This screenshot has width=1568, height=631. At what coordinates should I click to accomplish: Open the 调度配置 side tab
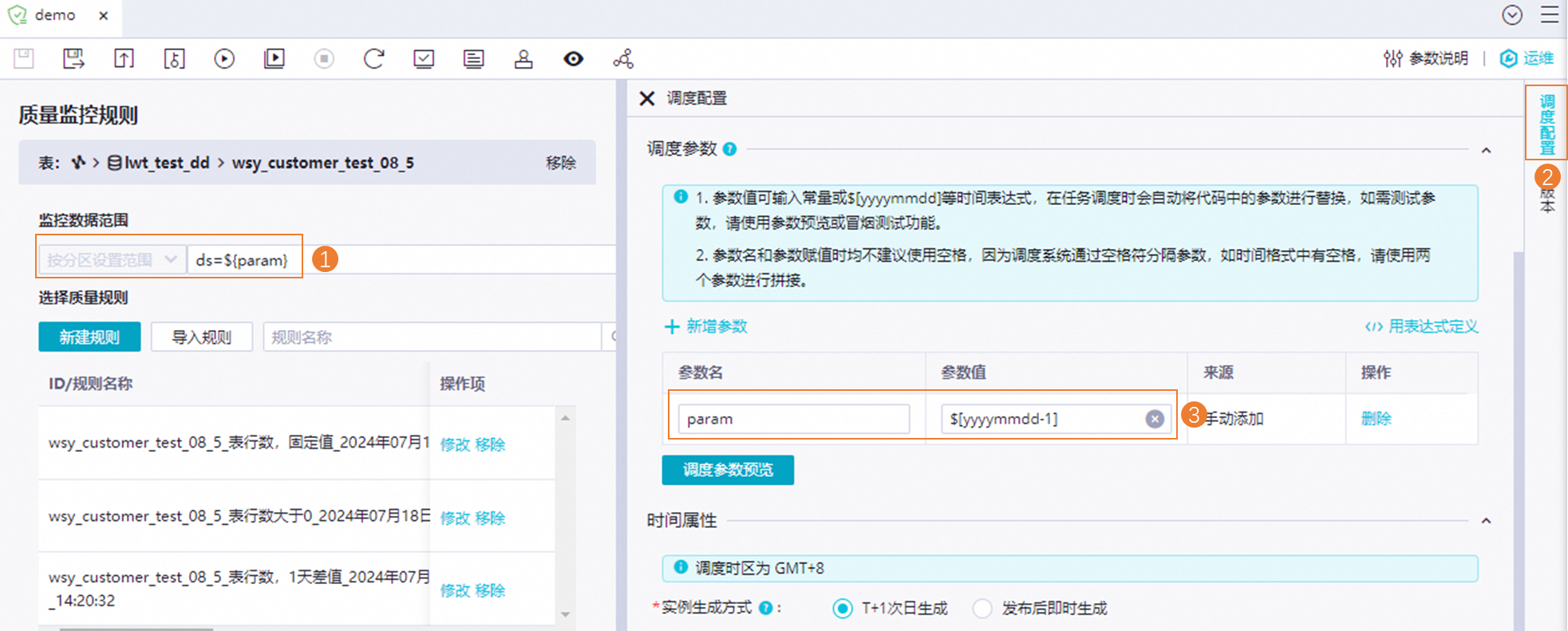[x=1546, y=123]
